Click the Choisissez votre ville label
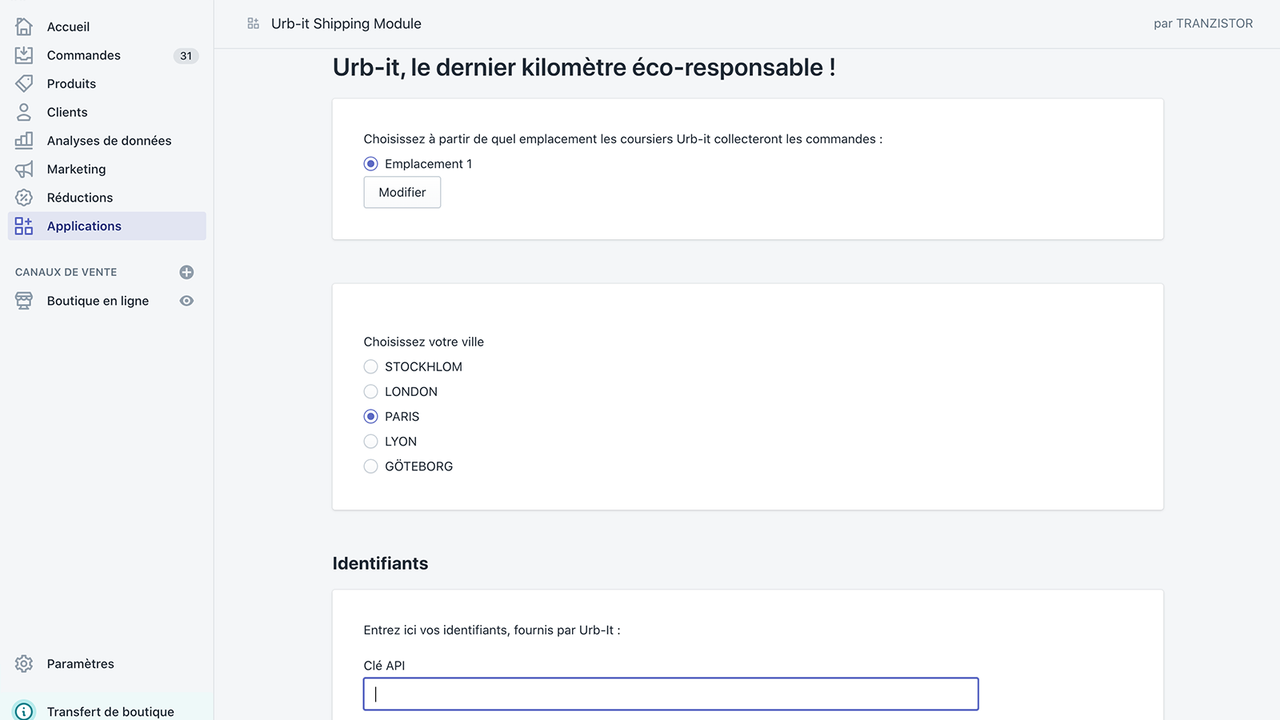The width and height of the screenshot is (1280, 720). pos(424,342)
